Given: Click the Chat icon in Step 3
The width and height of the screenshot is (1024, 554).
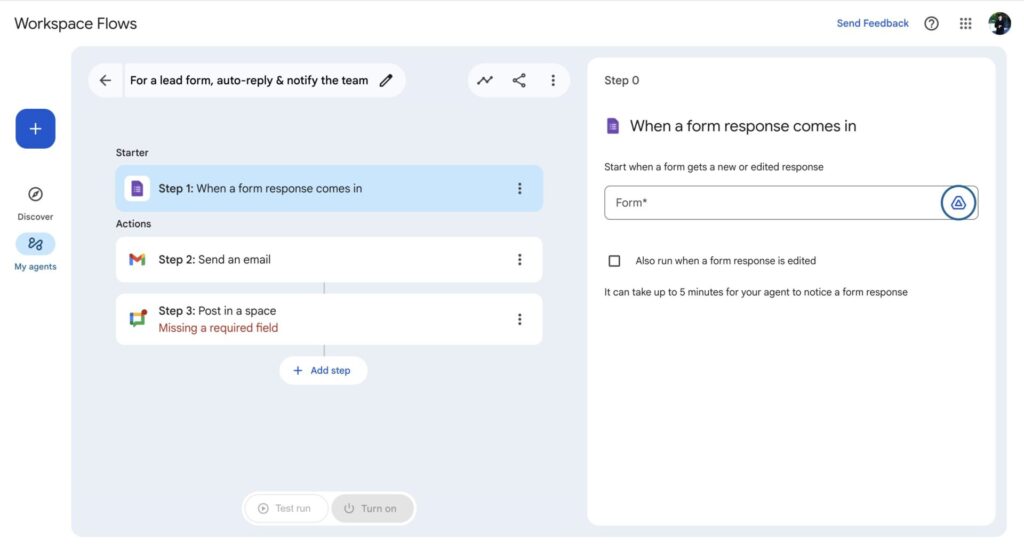Looking at the screenshot, I should pos(137,319).
